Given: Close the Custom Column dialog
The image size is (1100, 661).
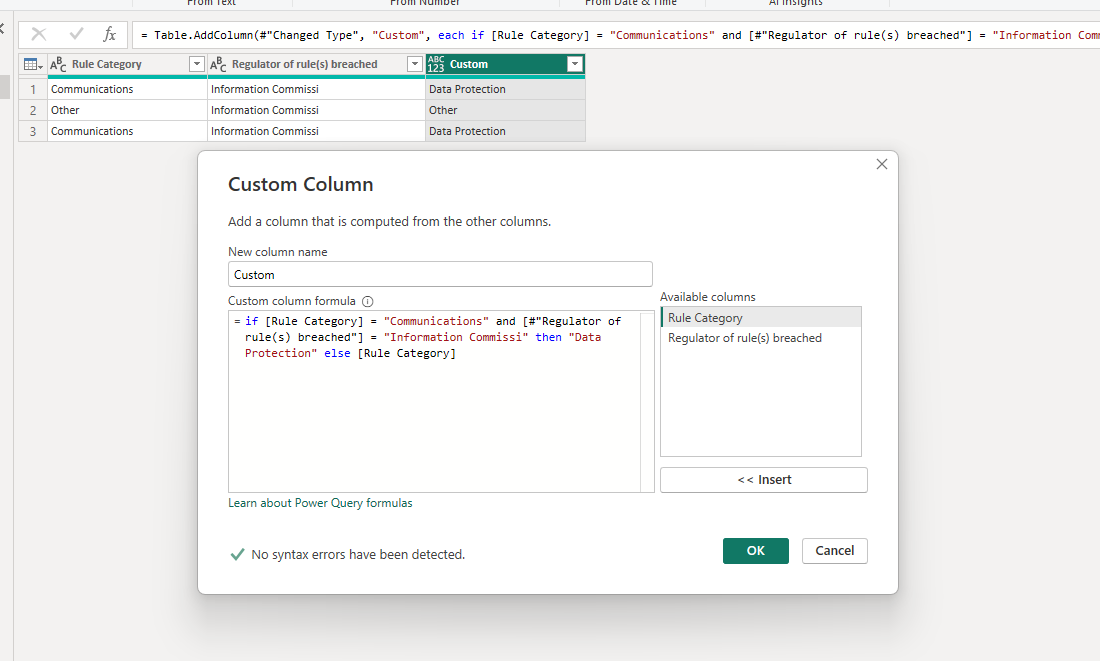Looking at the screenshot, I should pyautogui.click(x=882, y=164).
